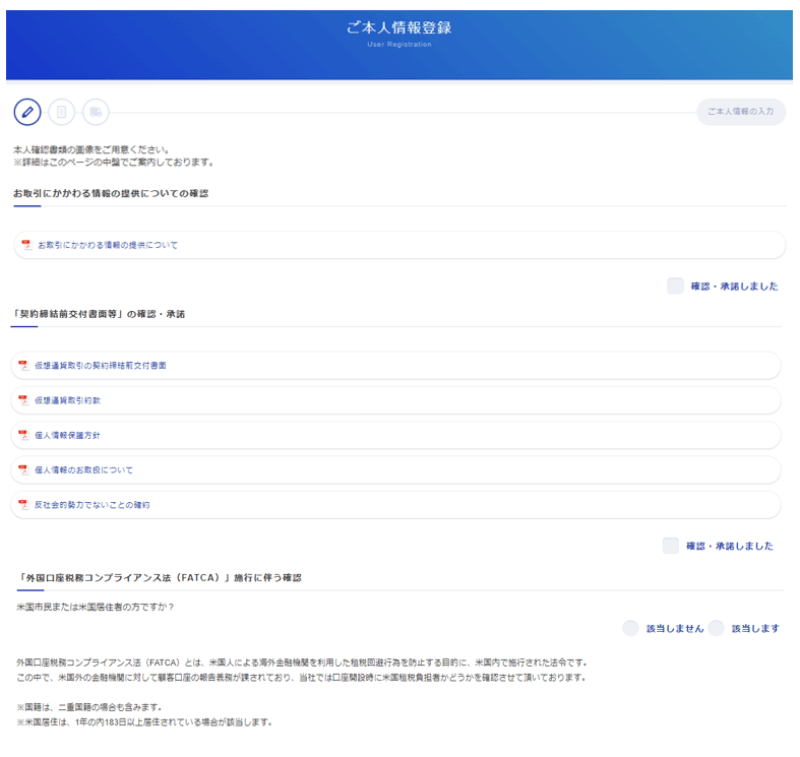Click PDF icon for お取引にかかわる情報の提供について
800x757 pixels.
pyautogui.click(x=26, y=245)
